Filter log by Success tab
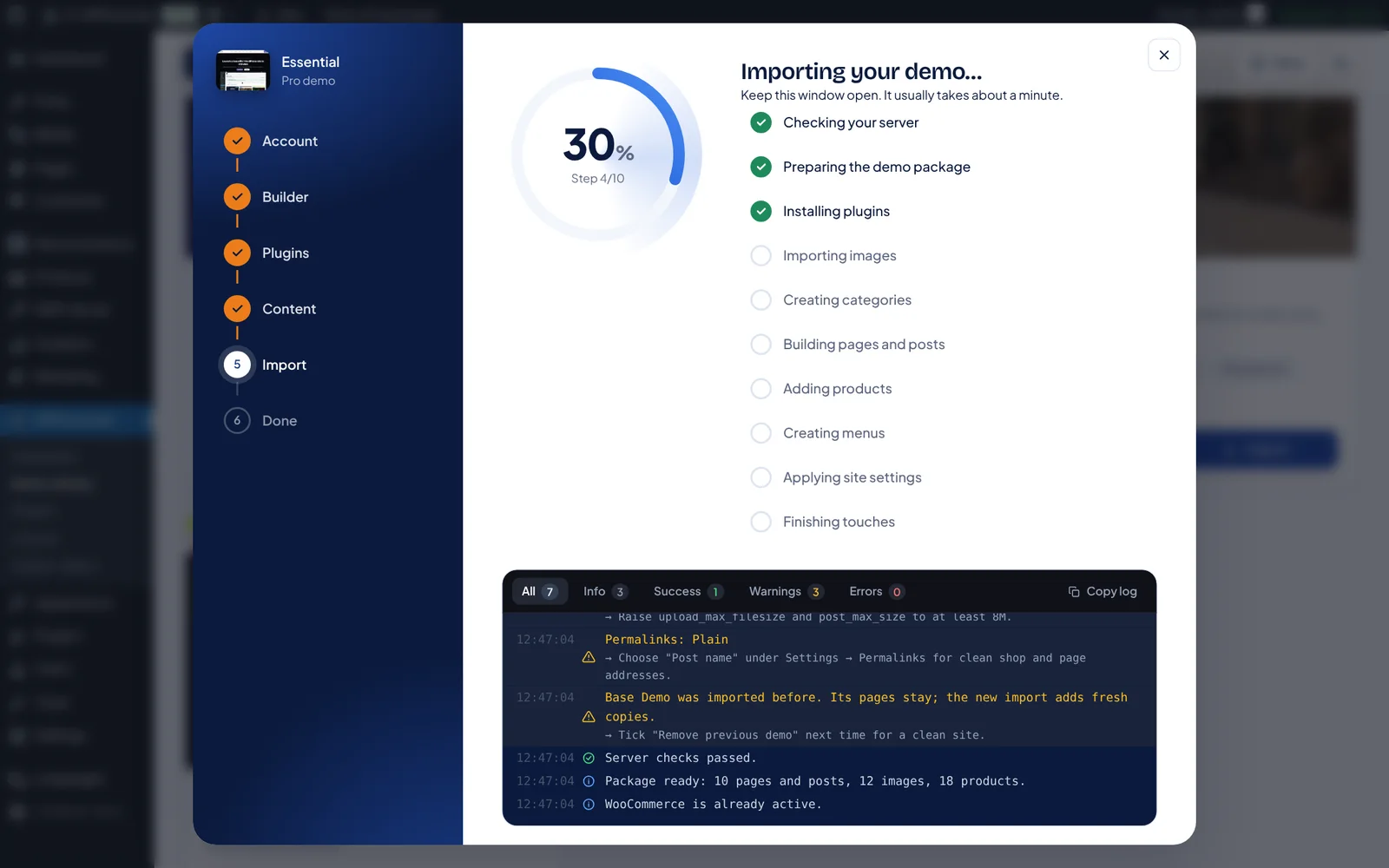 (x=688, y=591)
